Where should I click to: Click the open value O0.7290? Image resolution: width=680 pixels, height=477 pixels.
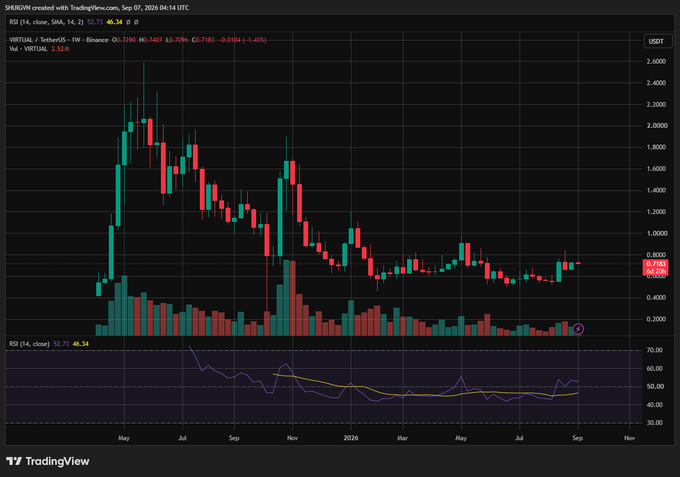tap(124, 40)
